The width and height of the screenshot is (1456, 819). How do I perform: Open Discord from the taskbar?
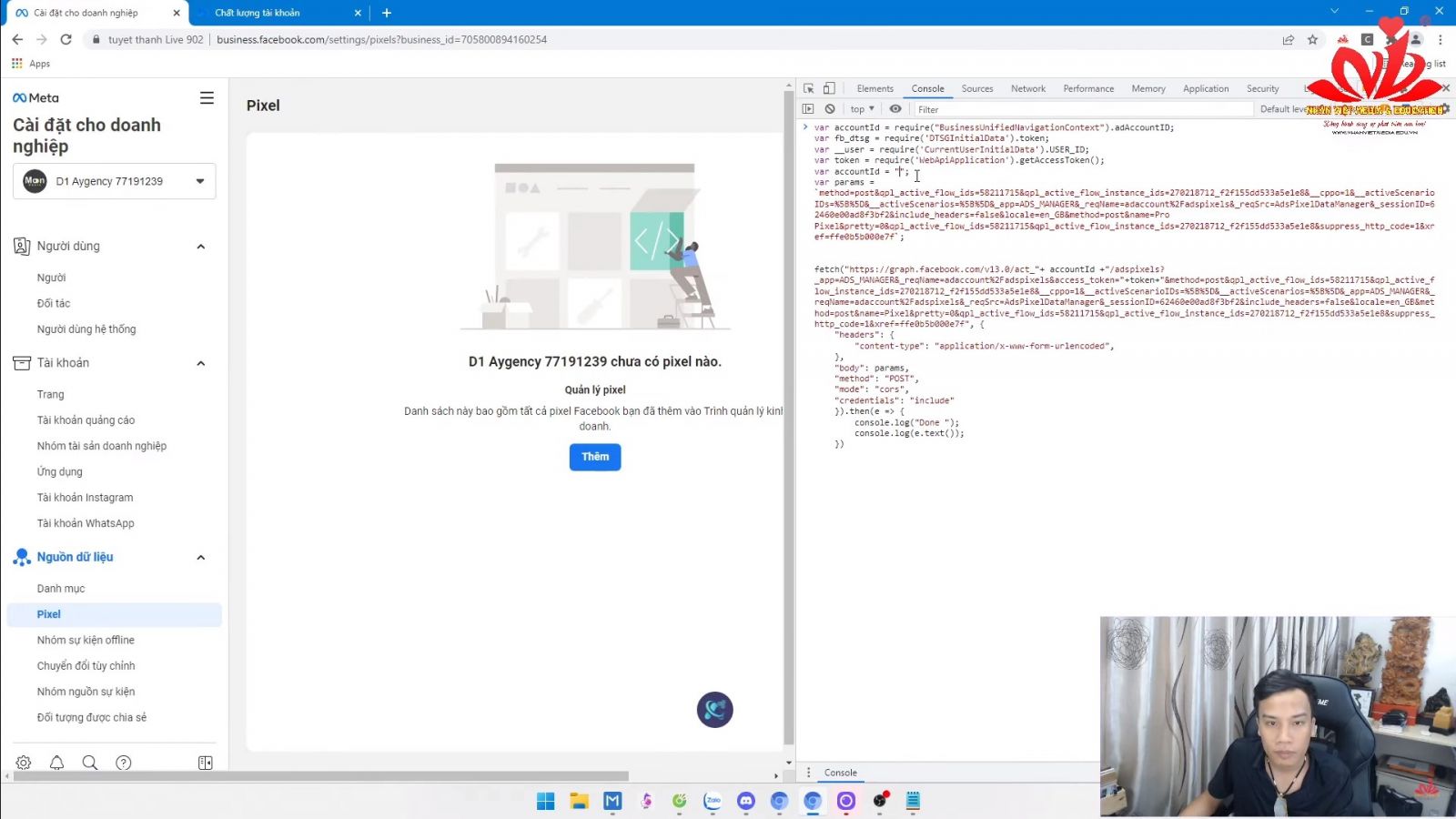pyautogui.click(x=746, y=801)
